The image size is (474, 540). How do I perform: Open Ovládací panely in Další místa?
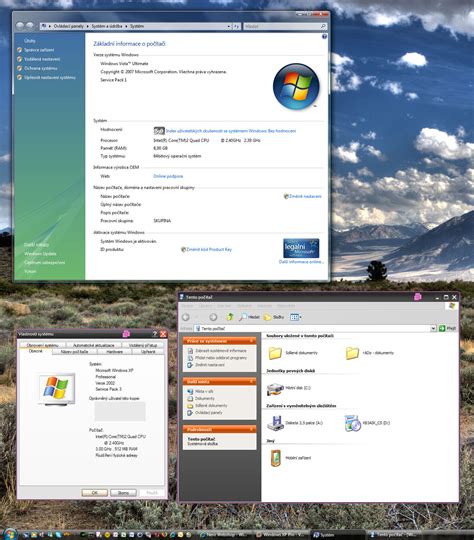pyautogui.click(x=208, y=413)
